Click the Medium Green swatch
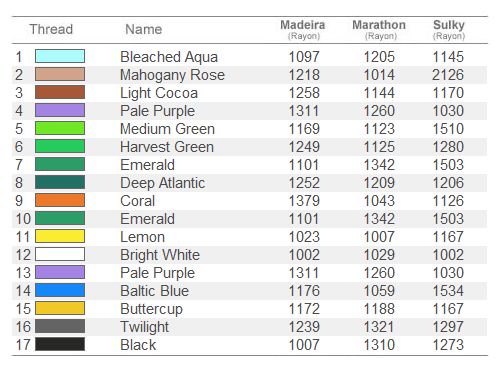Image resolution: width=500 pixels, height=366 pixels. [x=60, y=128]
